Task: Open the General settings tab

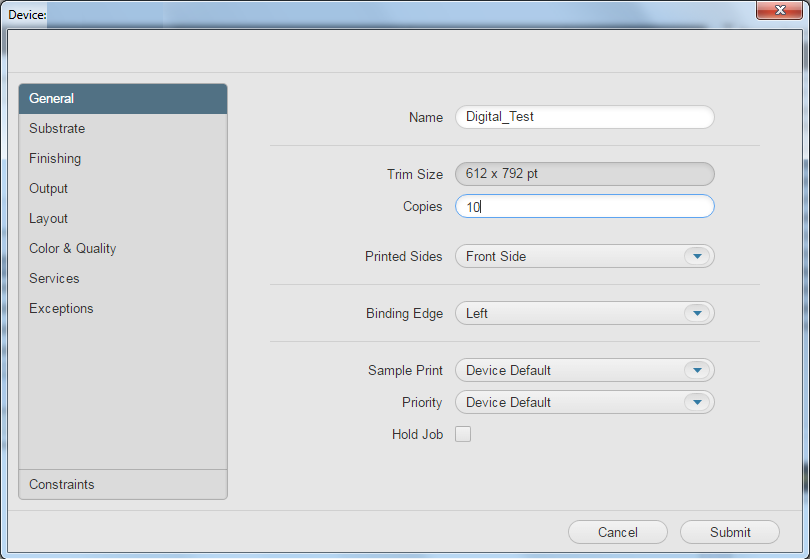Action: coord(123,99)
